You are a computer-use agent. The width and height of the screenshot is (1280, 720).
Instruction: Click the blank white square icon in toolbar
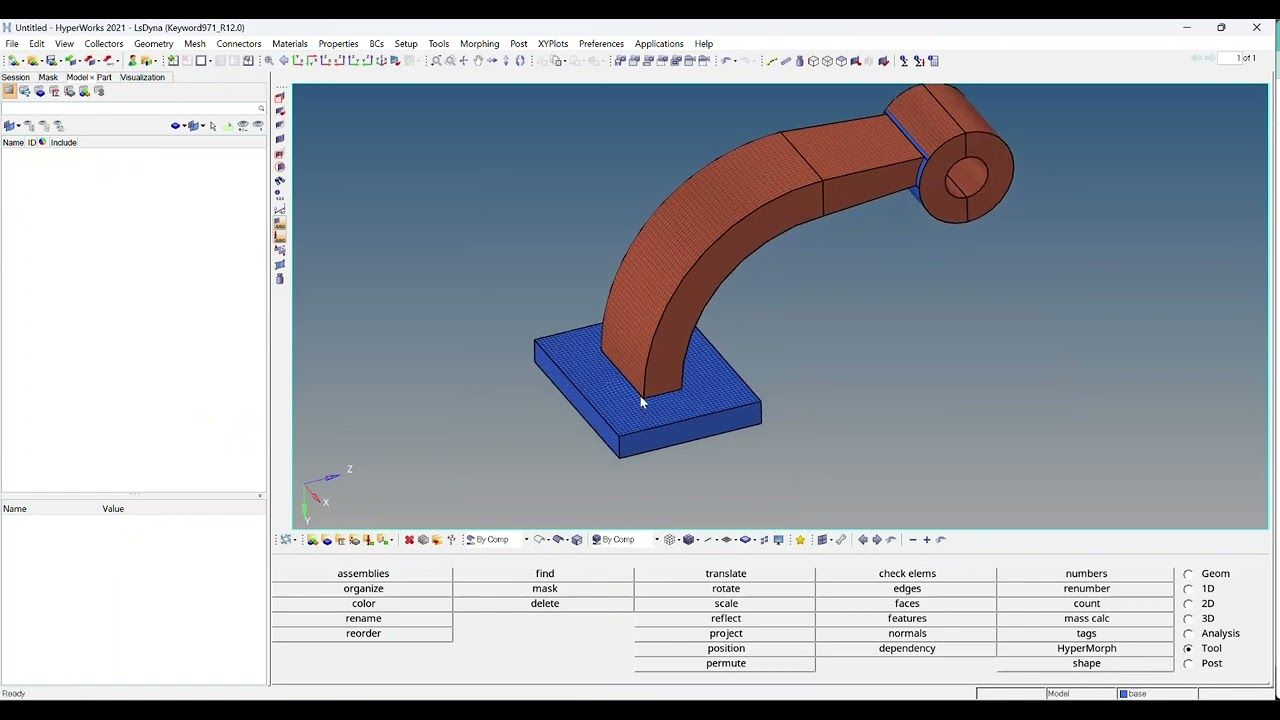(x=201, y=61)
